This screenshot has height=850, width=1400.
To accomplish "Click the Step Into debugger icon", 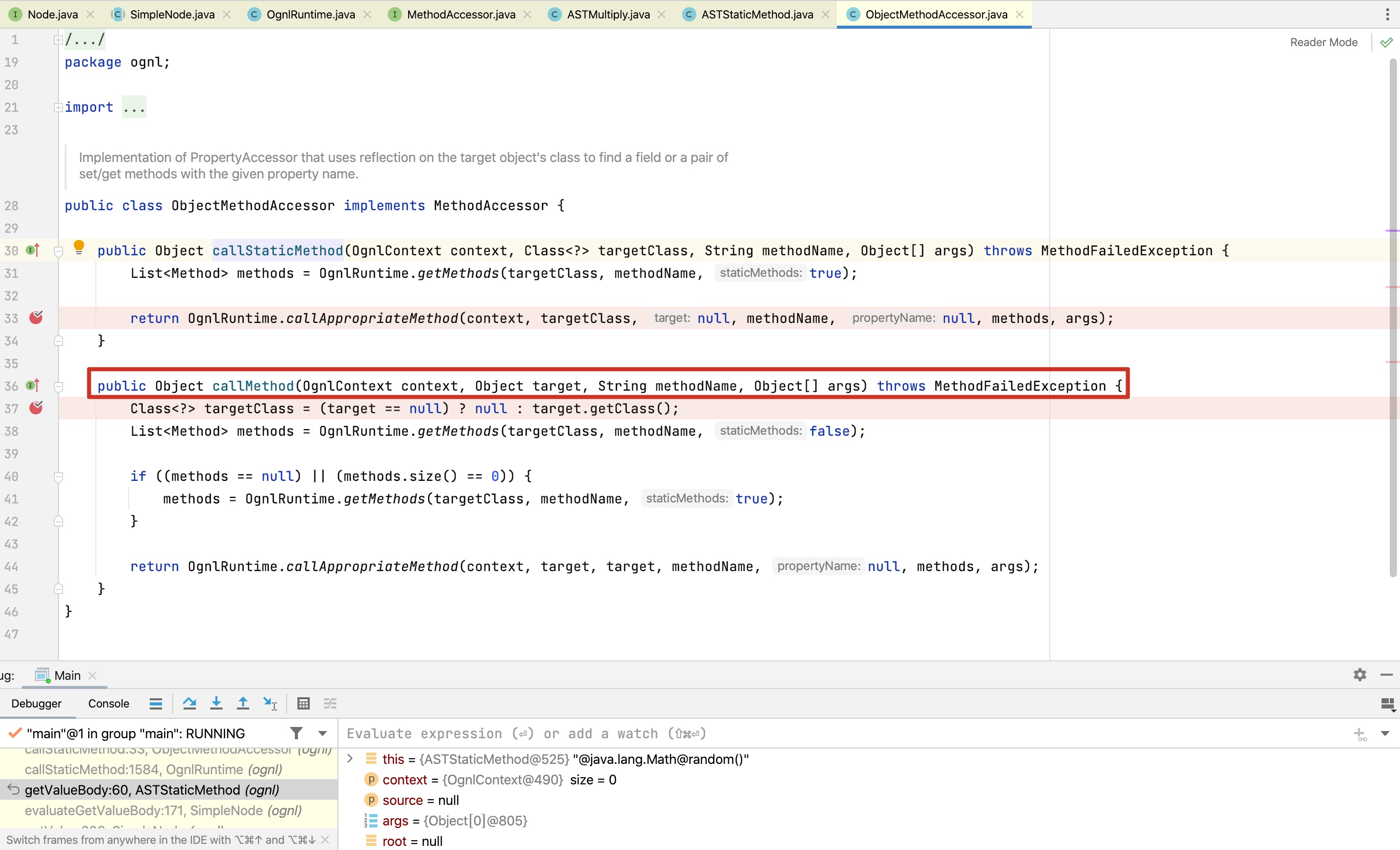I will (216, 703).
